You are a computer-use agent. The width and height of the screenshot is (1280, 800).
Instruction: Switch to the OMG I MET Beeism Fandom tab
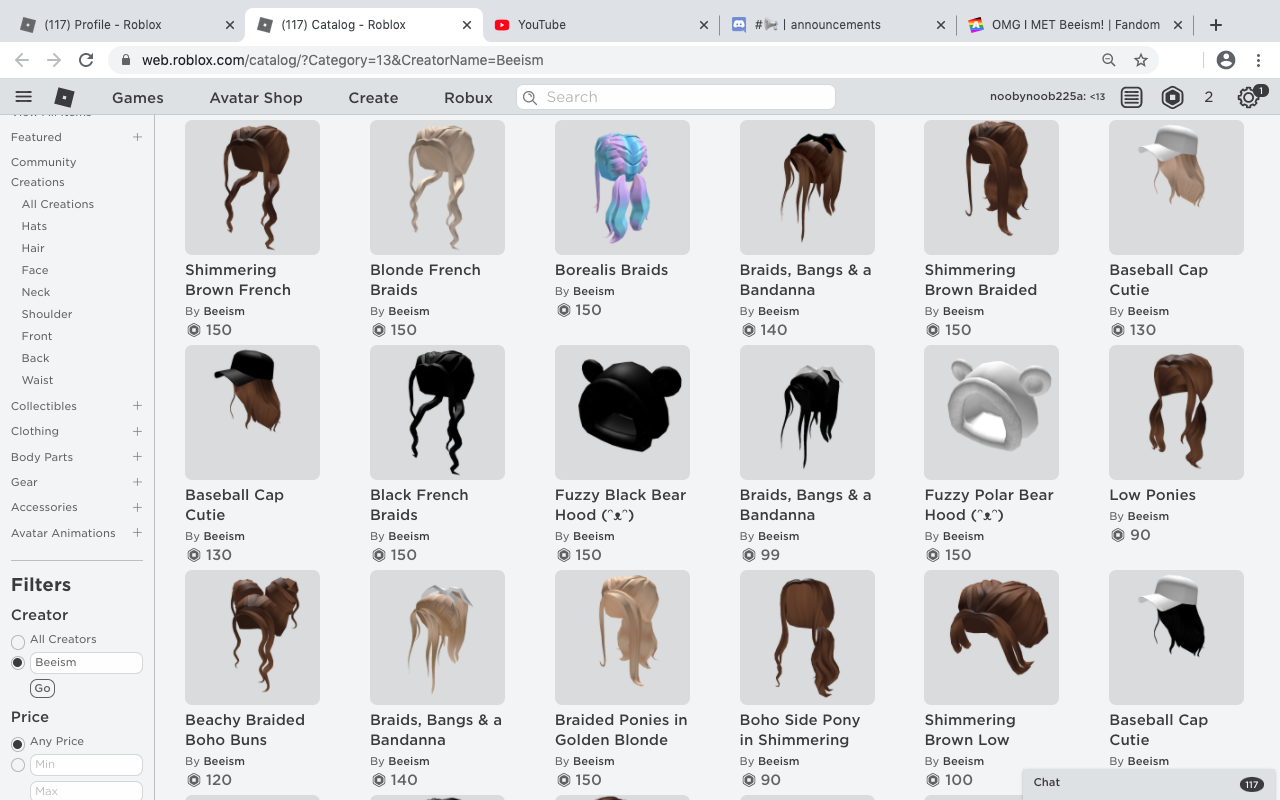pyautogui.click(x=1073, y=25)
